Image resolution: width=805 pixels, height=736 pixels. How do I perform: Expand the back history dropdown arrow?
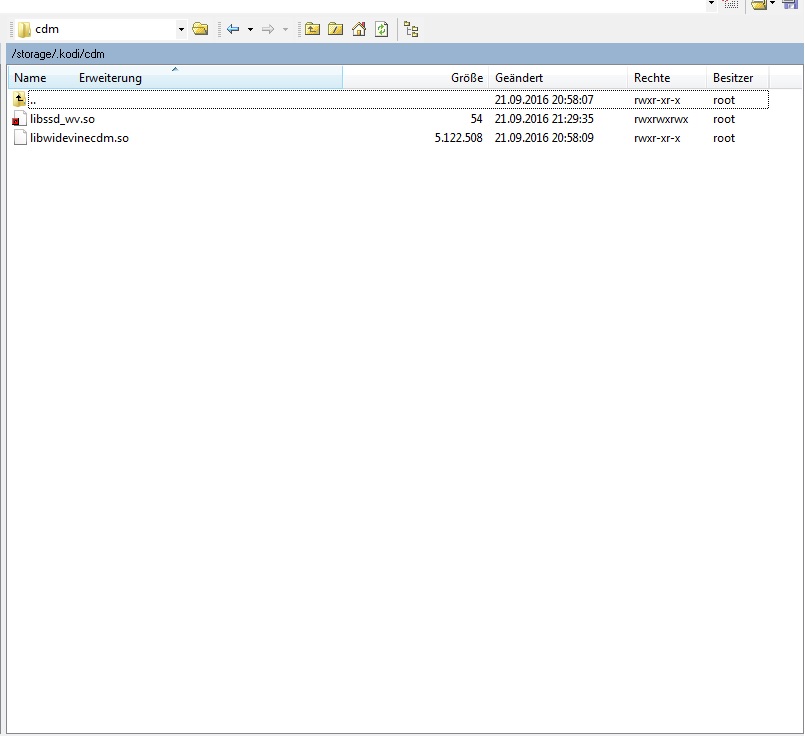pyautogui.click(x=250, y=29)
